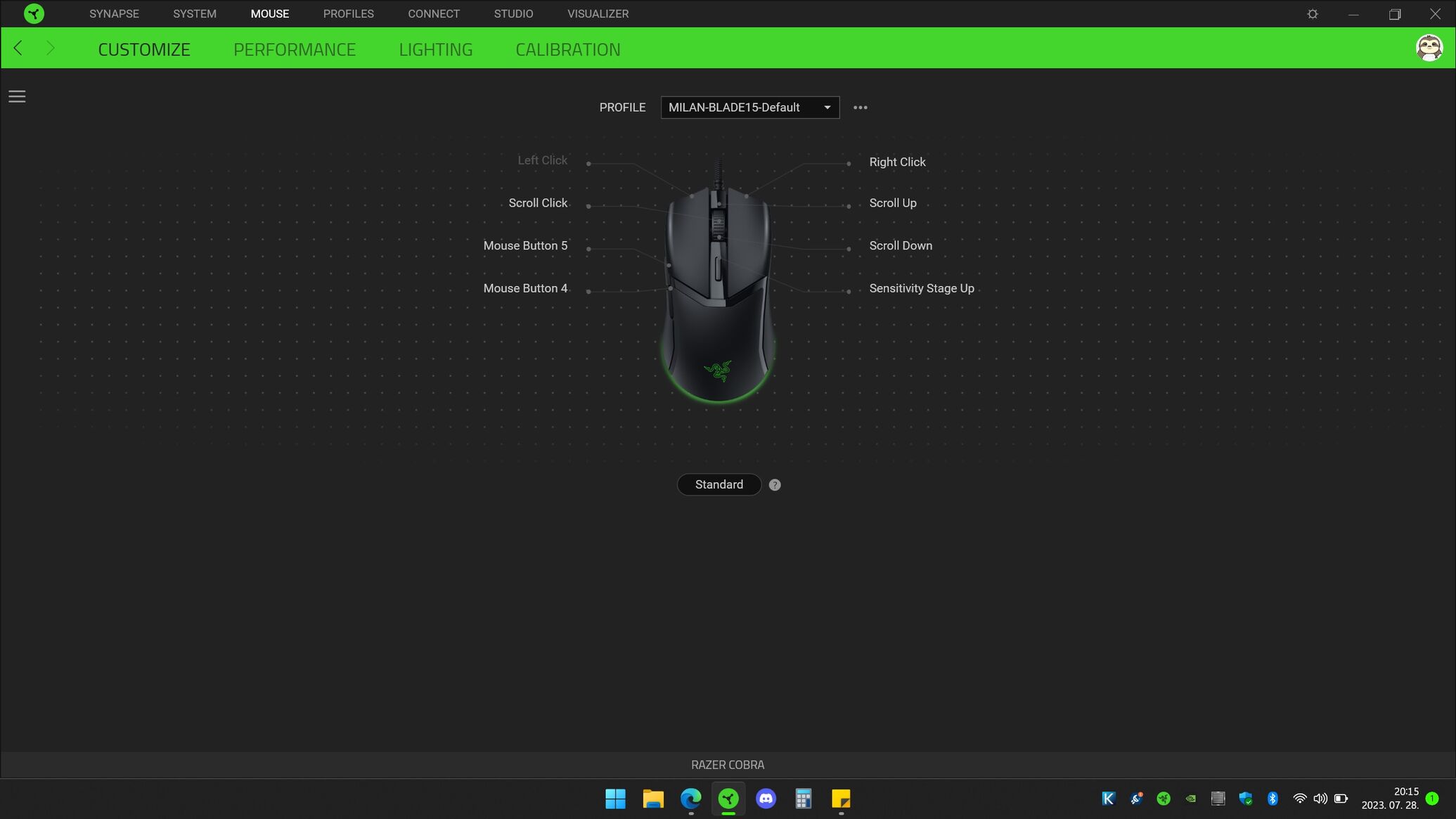Open the Discord app in the taskbar
The height and width of the screenshot is (819, 1456).
coord(766,799)
